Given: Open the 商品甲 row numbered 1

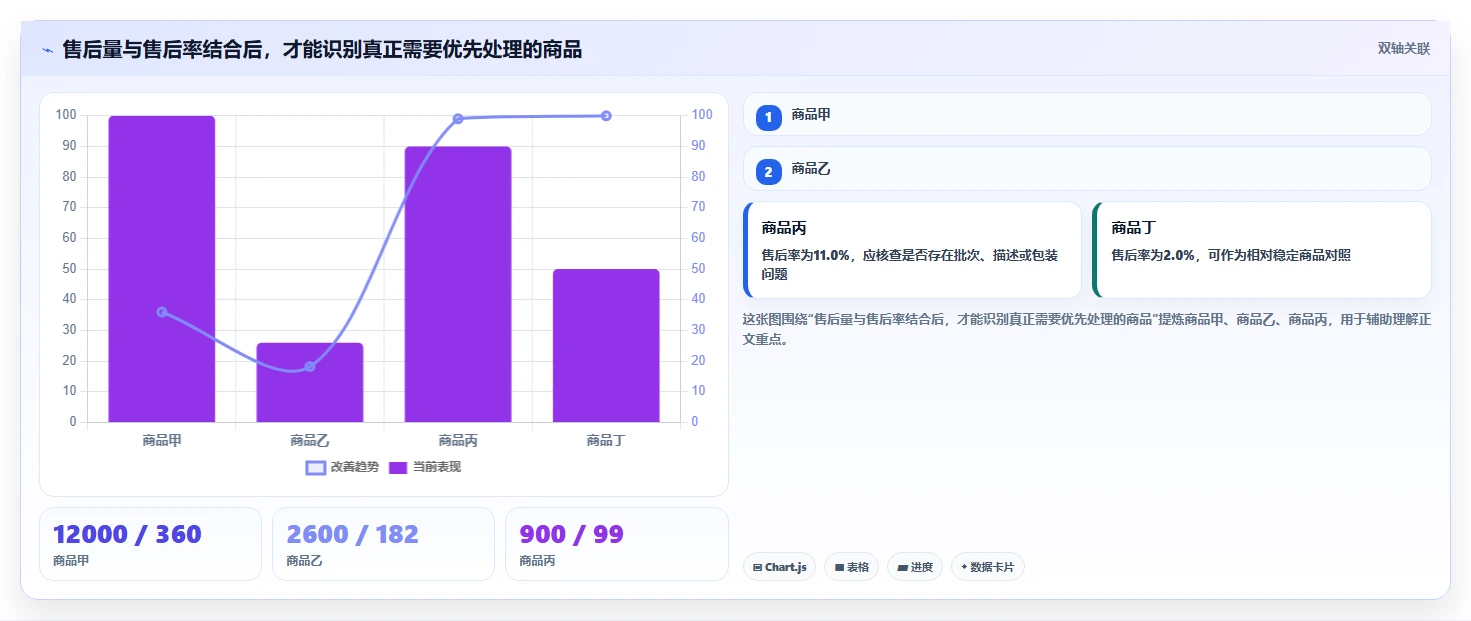Looking at the screenshot, I should 1087,114.
